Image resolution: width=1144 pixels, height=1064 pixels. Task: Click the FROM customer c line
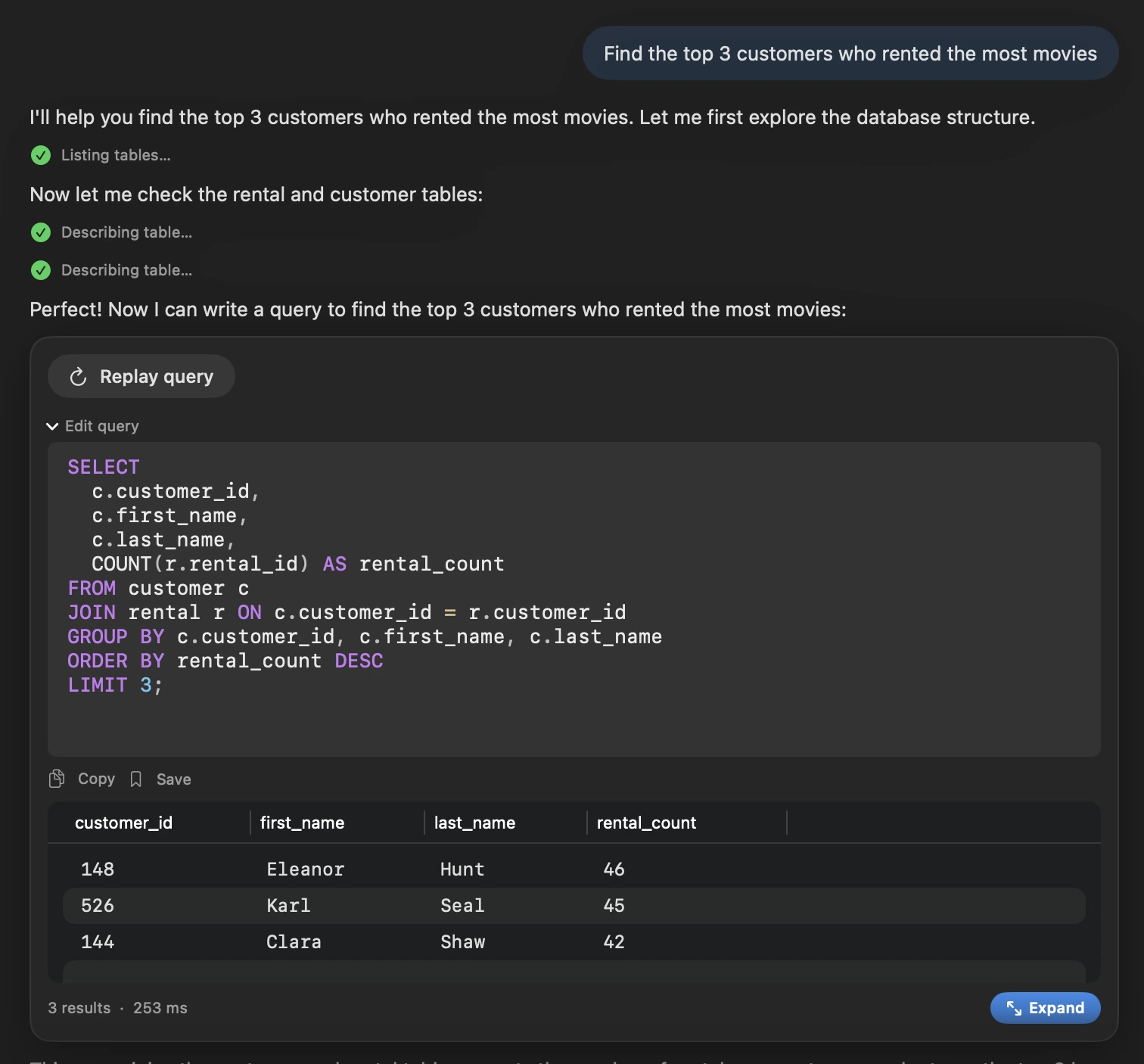158,588
